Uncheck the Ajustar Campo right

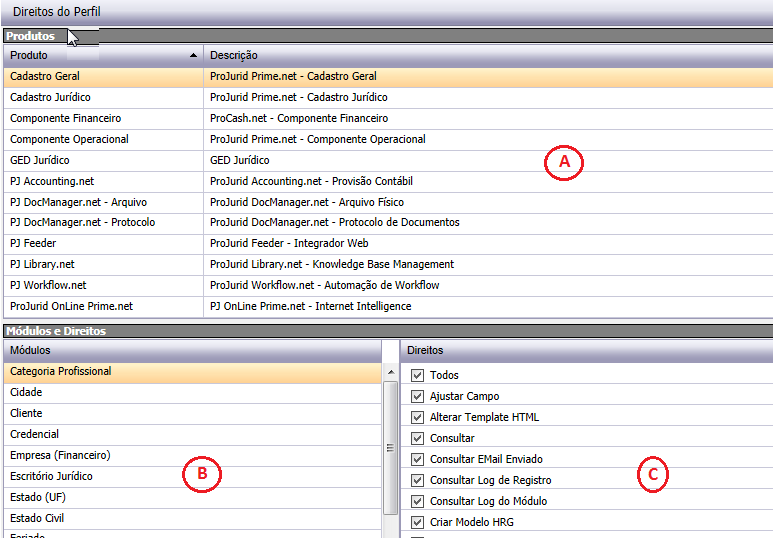coord(417,396)
